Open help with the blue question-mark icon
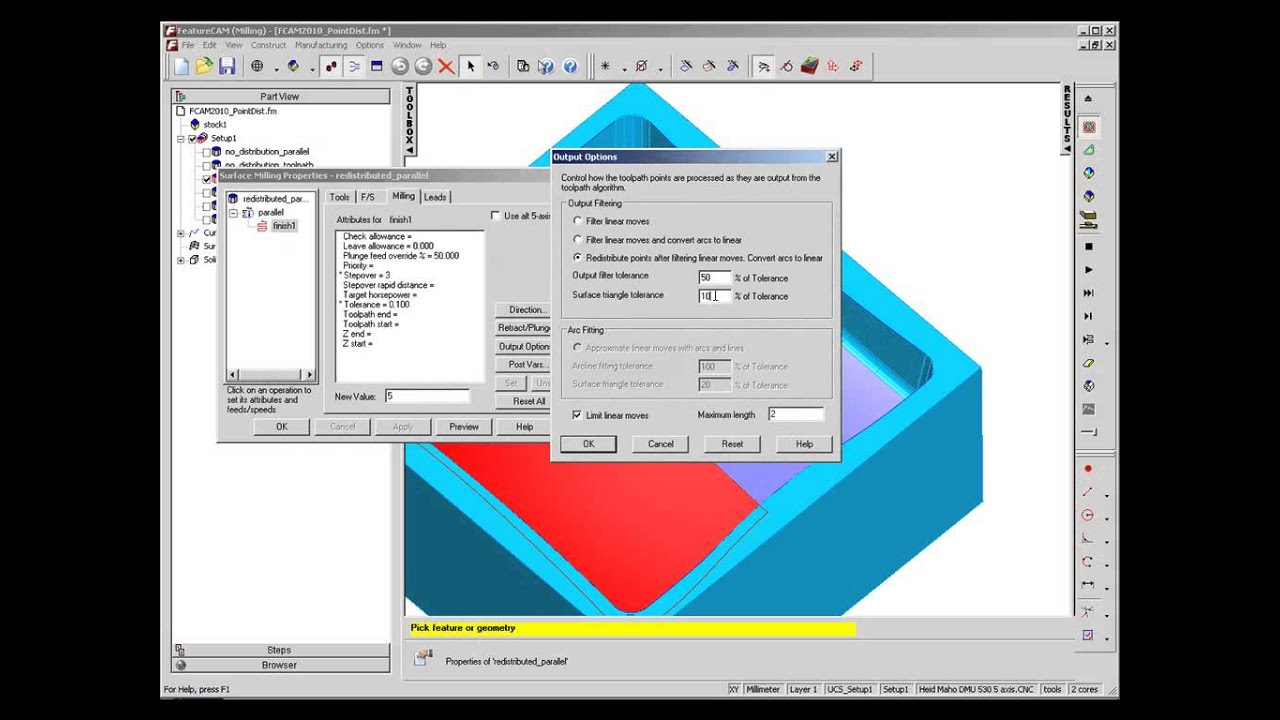1280x720 pixels. [570, 67]
